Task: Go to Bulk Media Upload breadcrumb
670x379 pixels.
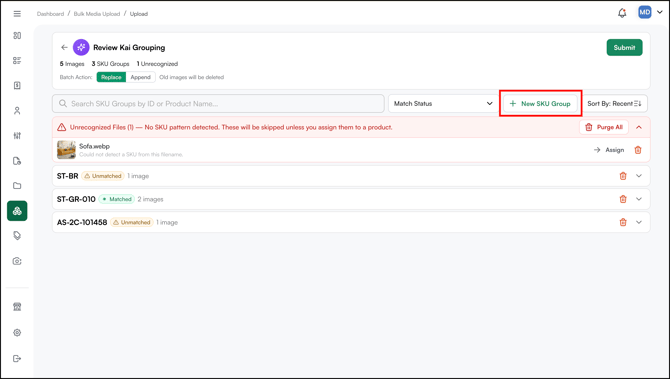Action: (x=97, y=14)
